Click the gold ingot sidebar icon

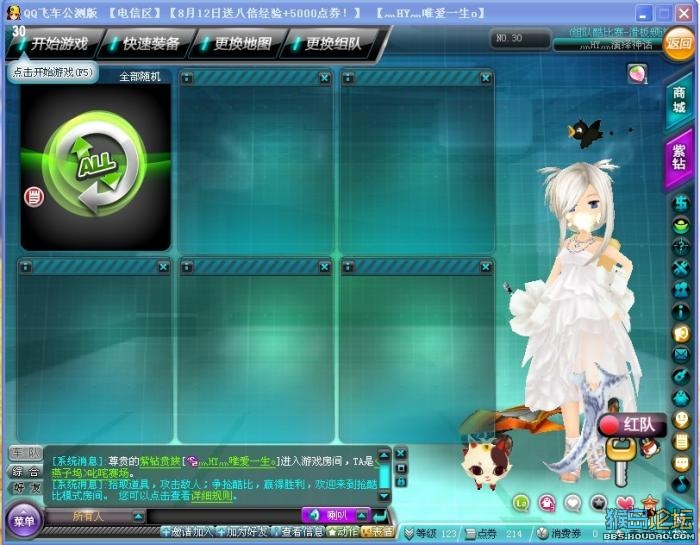tap(681, 225)
